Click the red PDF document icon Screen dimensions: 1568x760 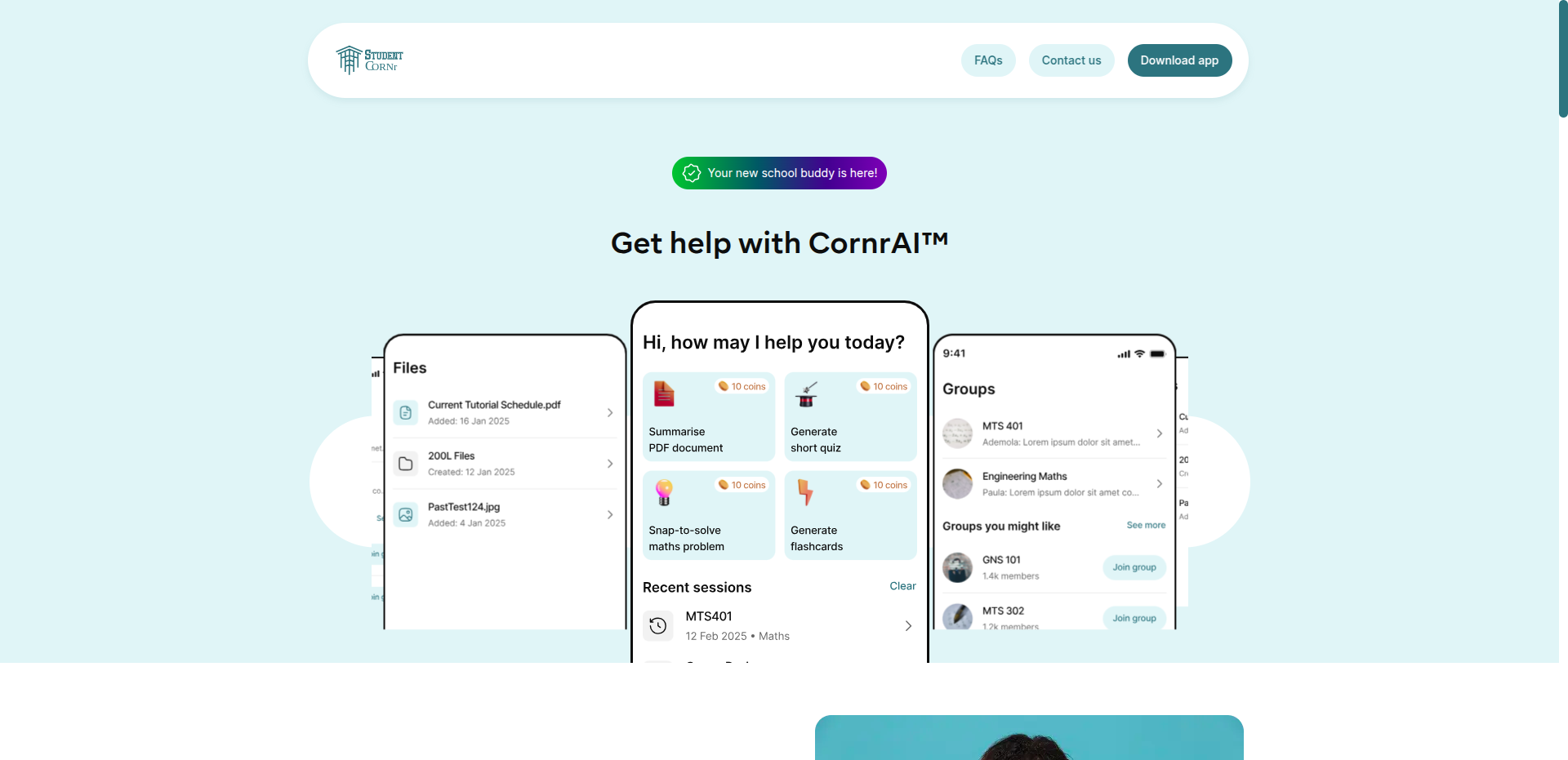coord(664,394)
